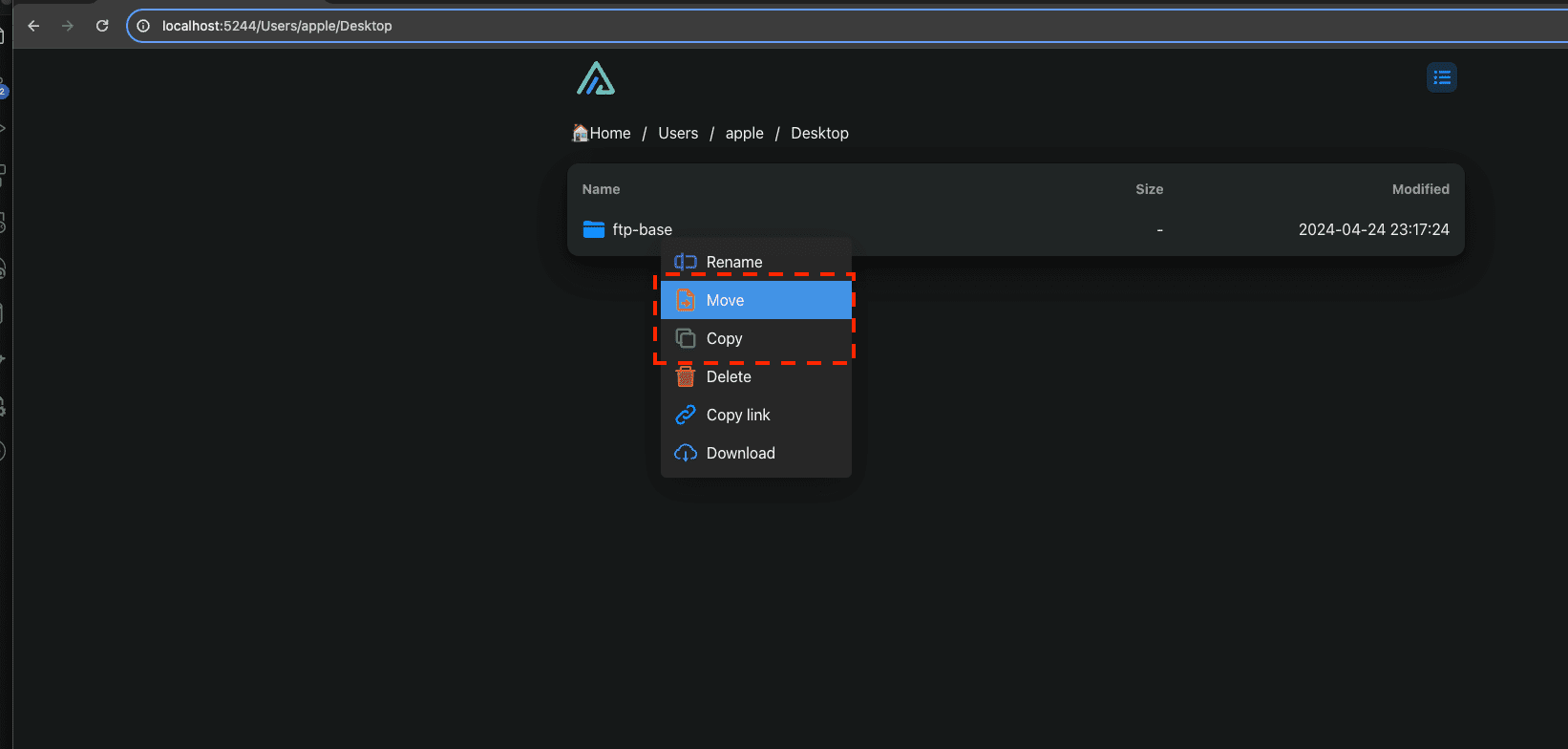Sort by the Size column header
The width and height of the screenshot is (1568, 749).
tap(1149, 189)
